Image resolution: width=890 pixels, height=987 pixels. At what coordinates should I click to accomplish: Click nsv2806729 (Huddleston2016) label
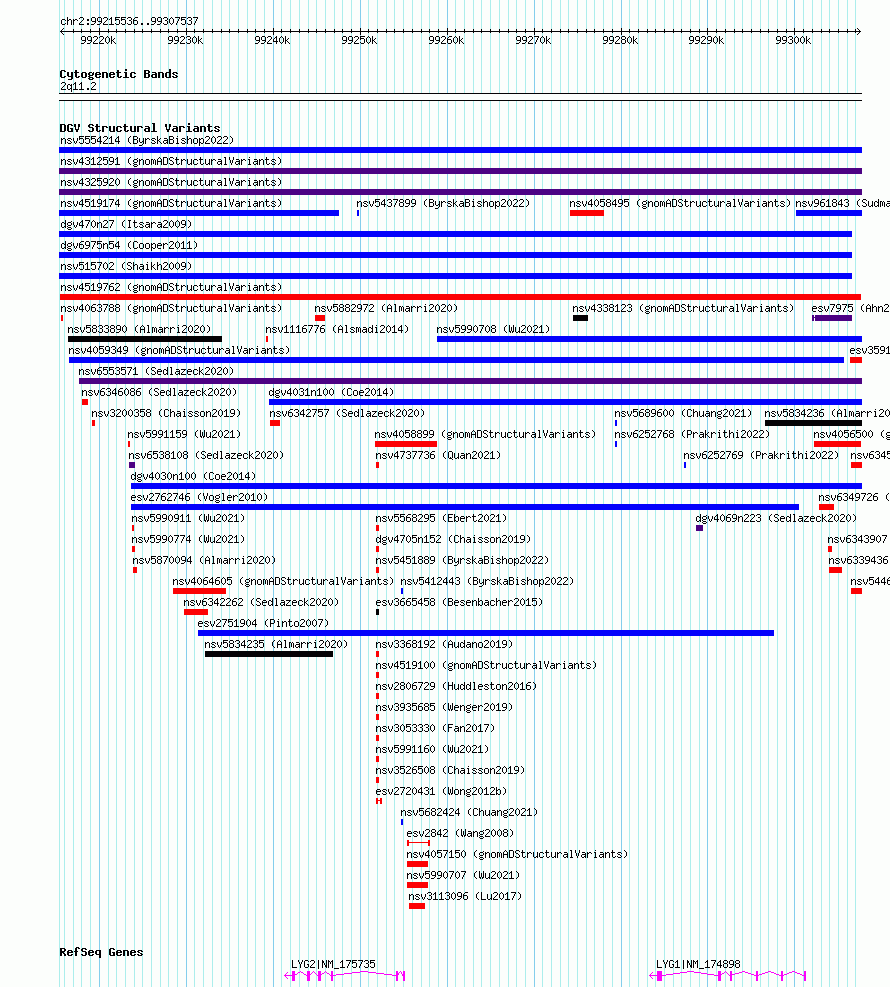pos(456,686)
